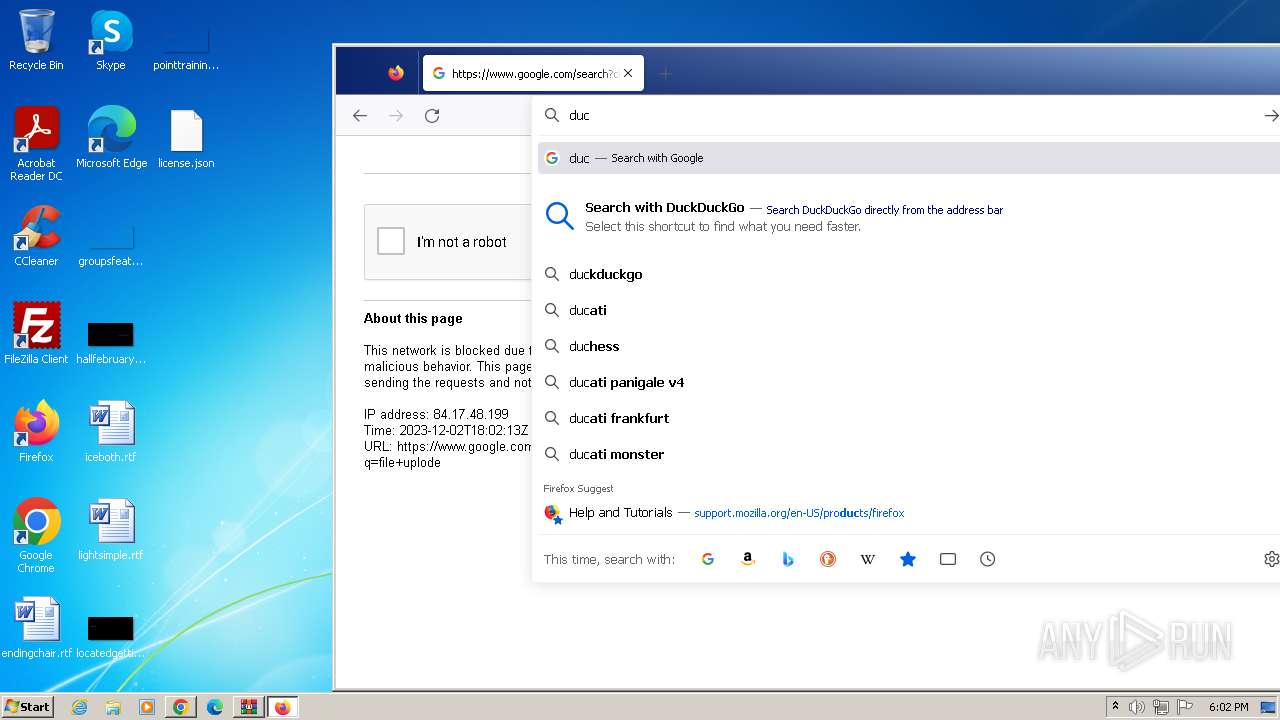The height and width of the screenshot is (720, 1280).
Task: Close the google.com search tab
Action: (628, 73)
